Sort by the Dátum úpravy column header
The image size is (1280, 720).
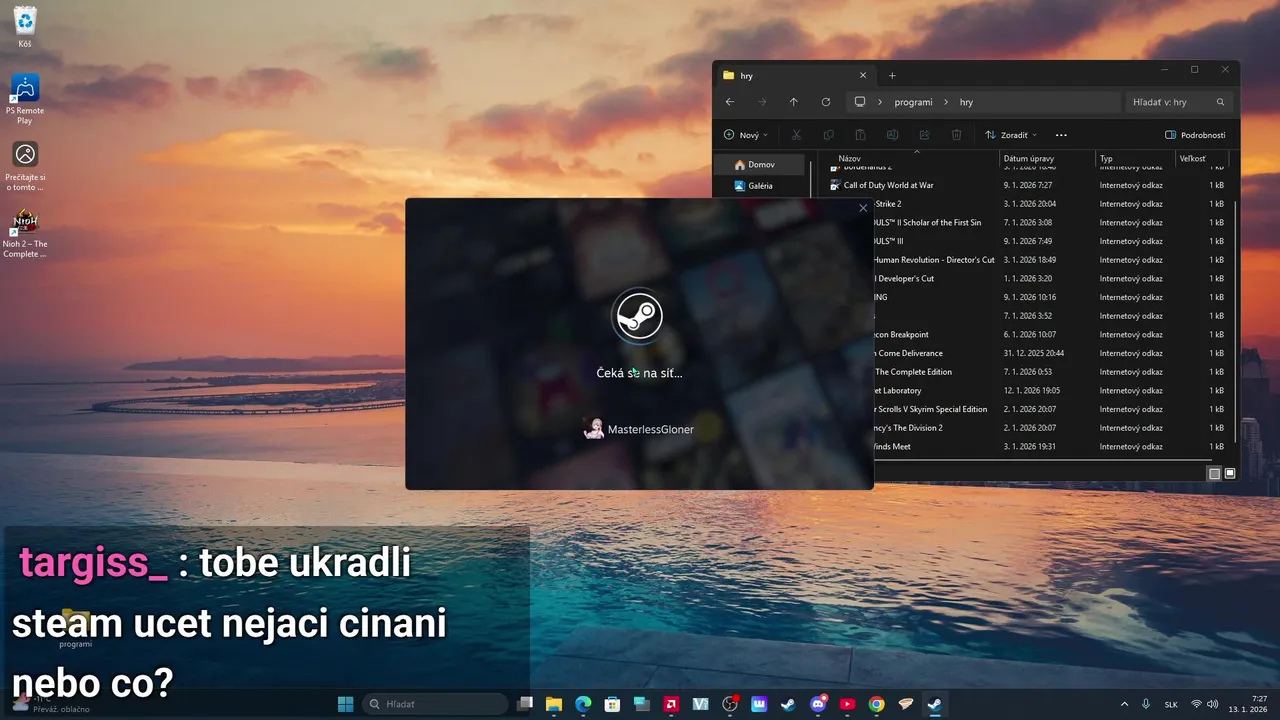(x=1046, y=159)
